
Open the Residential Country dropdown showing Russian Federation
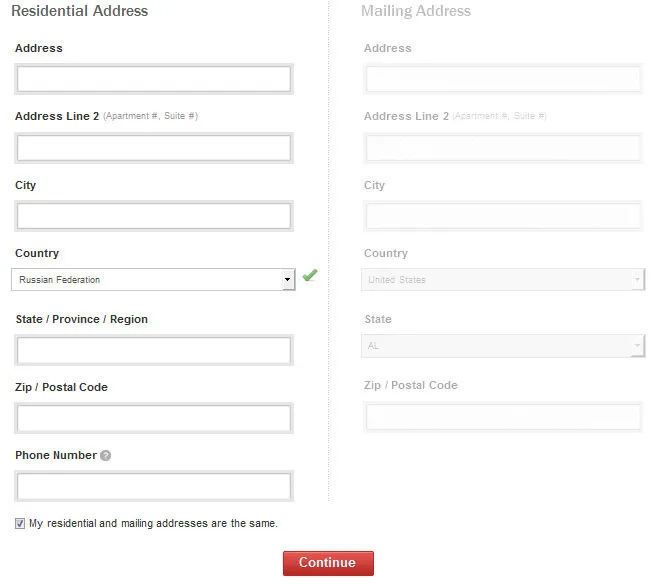pos(153,279)
